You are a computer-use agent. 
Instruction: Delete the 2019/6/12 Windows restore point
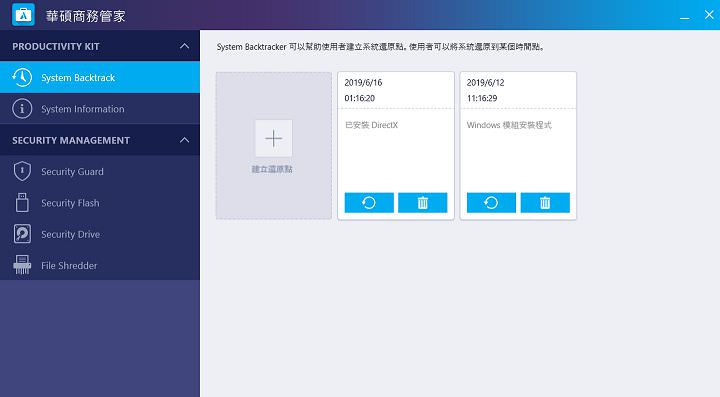[x=545, y=202]
